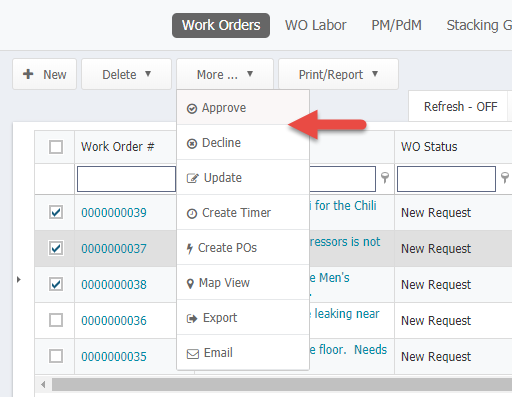Open the Delete dropdown button
This screenshot has width=512, height=397.
coord(126,74)
